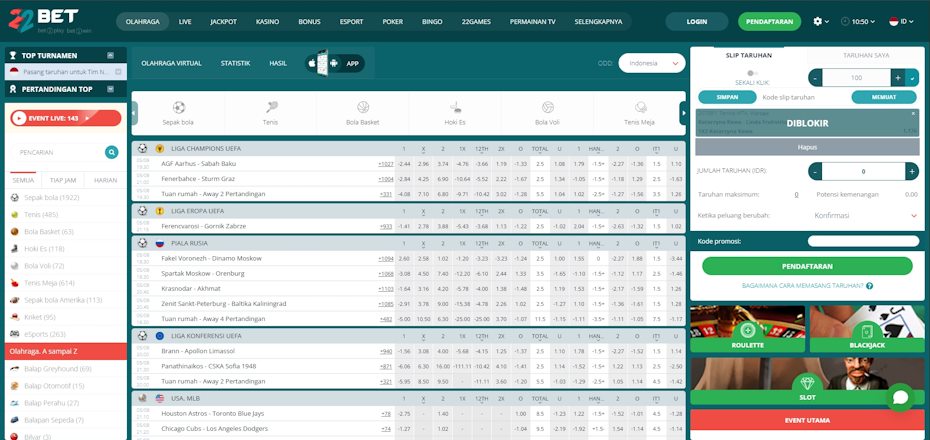Select the Hoki Es icon in carousel
This screenshot has height=440, width=930.
tap(456, 107)
